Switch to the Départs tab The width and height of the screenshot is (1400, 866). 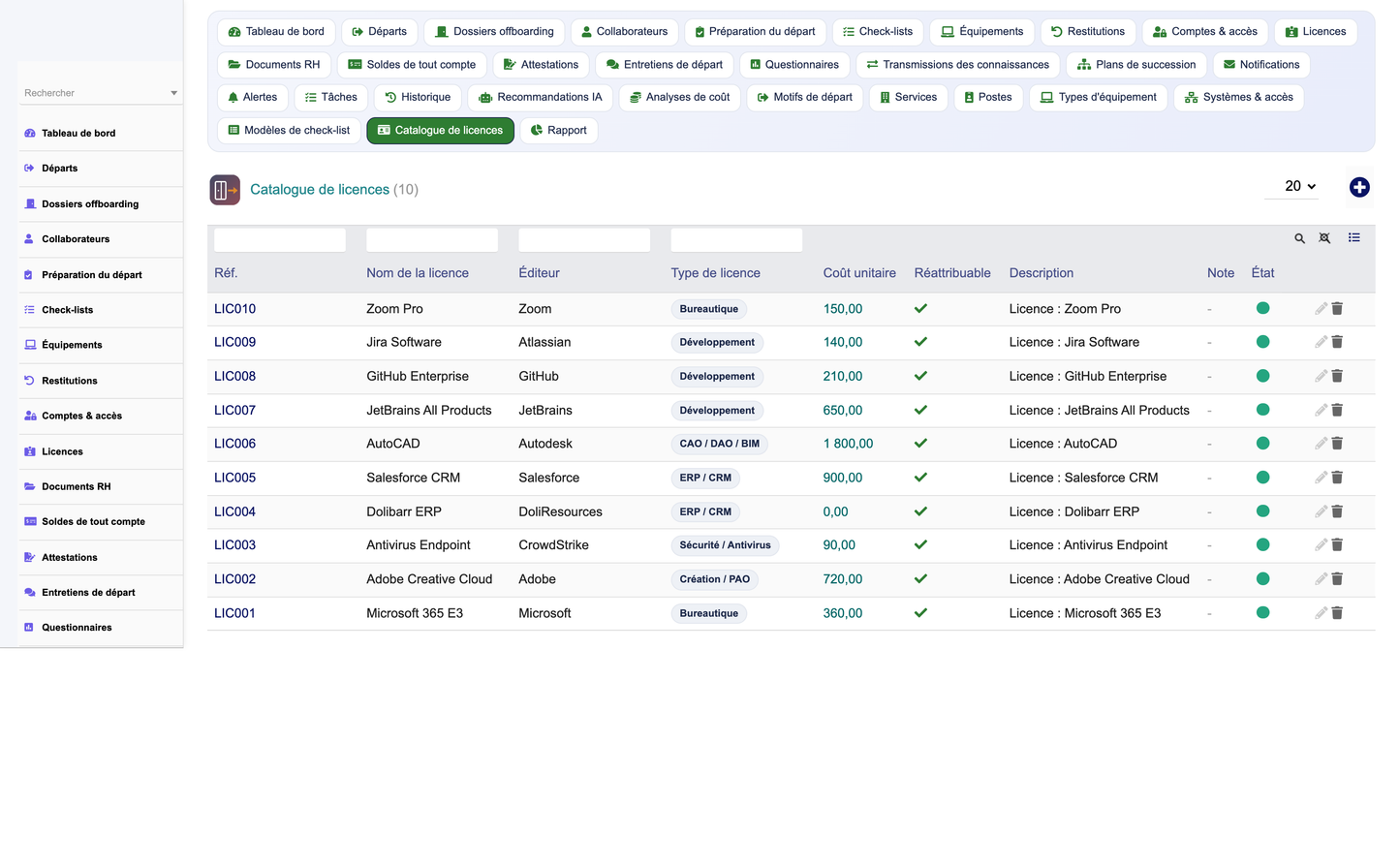pos(380,32)
